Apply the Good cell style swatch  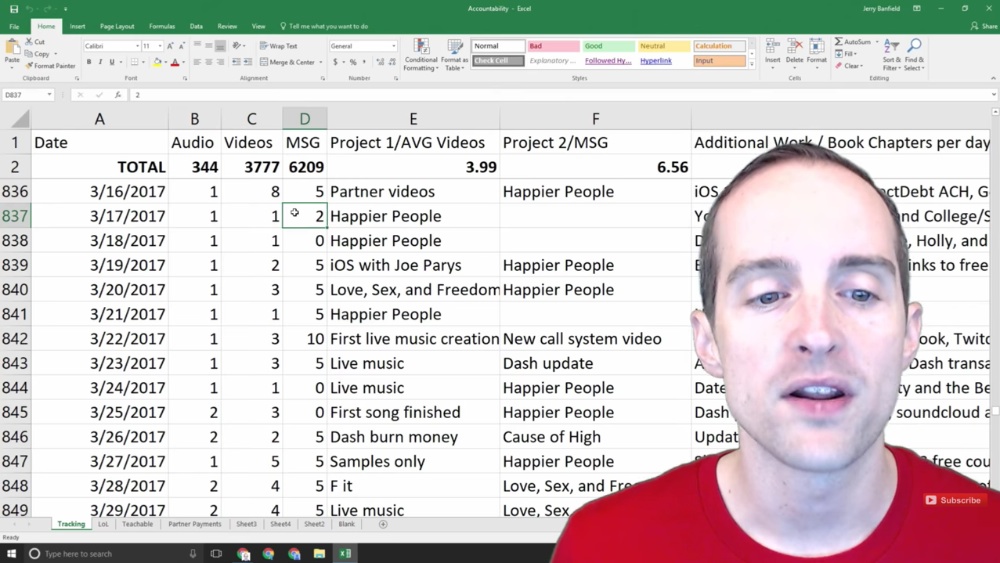[x=608, y=46]
